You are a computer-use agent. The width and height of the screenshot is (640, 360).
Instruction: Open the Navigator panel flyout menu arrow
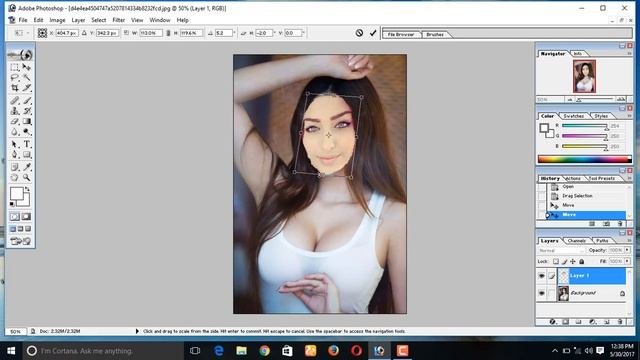[629, 53]
